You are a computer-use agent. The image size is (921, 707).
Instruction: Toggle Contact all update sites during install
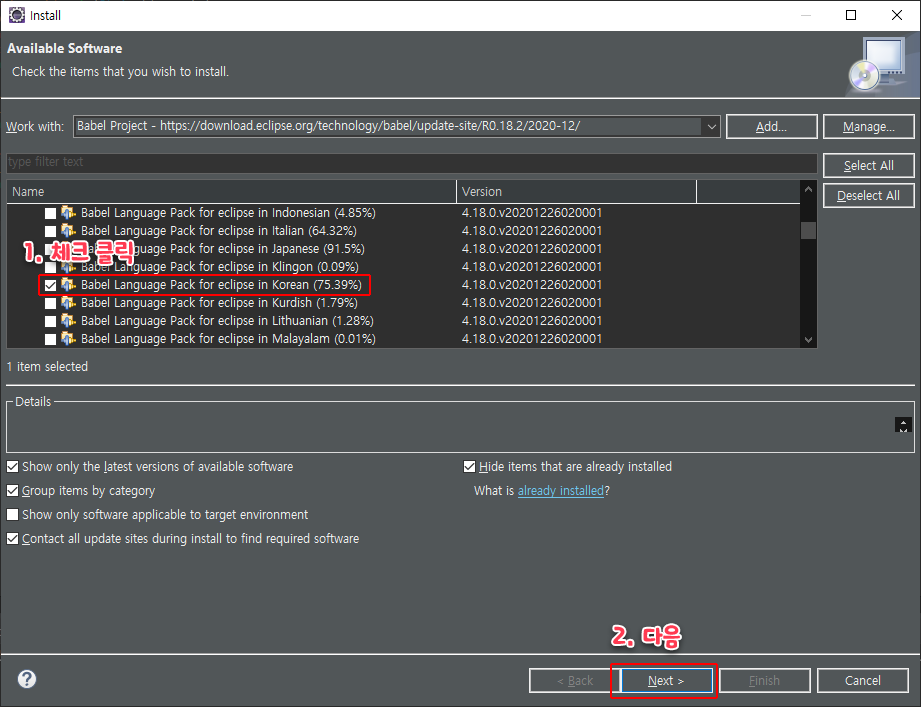click(x=12, y=539)
